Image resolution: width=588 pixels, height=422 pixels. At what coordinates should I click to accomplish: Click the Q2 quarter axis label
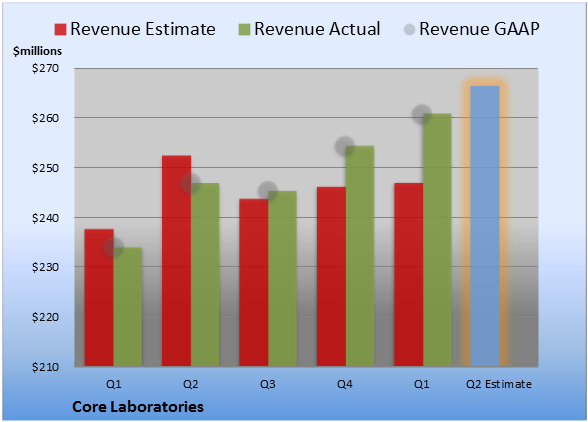coord(190,384)
